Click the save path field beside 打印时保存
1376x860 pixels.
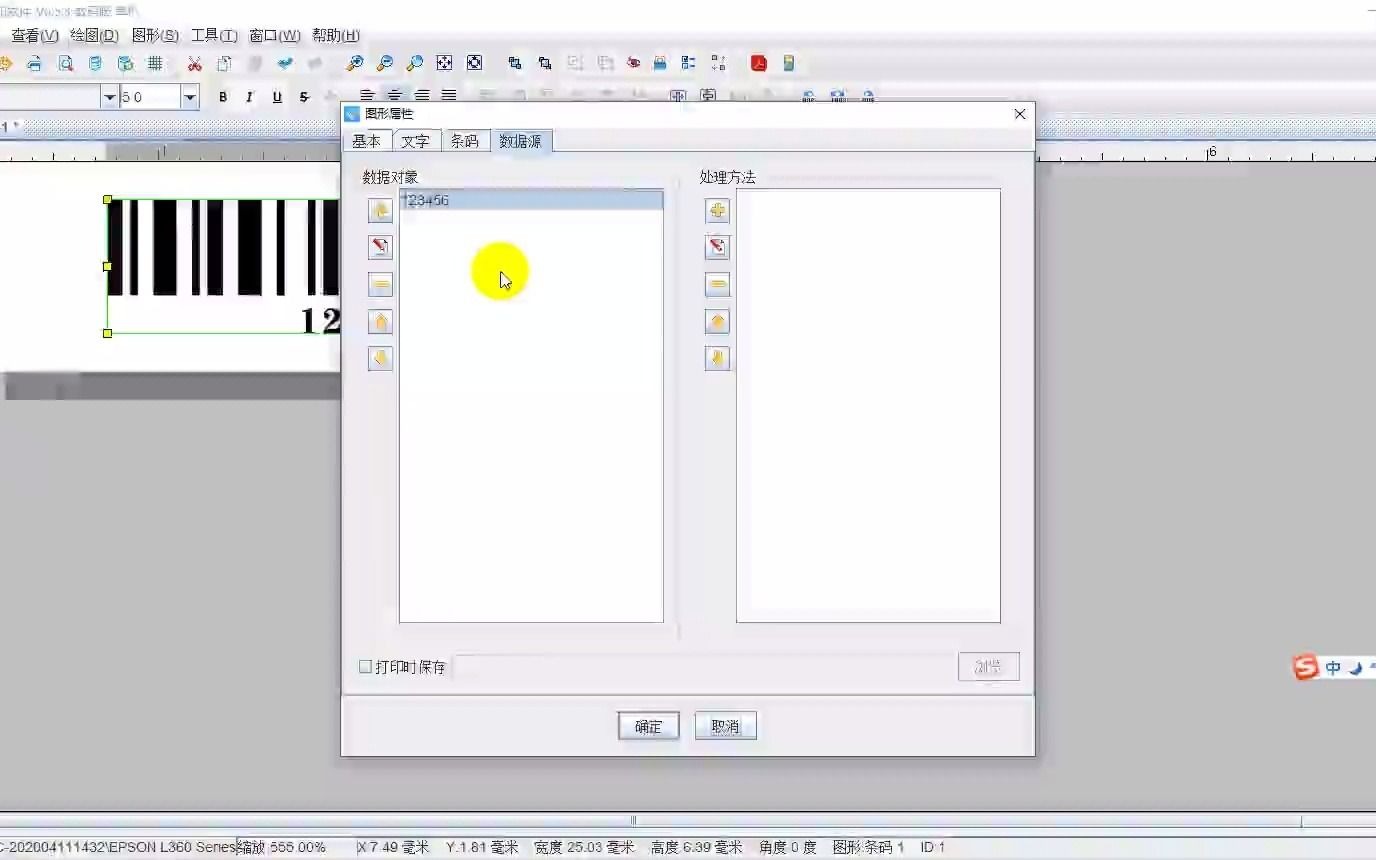[705, 667]
